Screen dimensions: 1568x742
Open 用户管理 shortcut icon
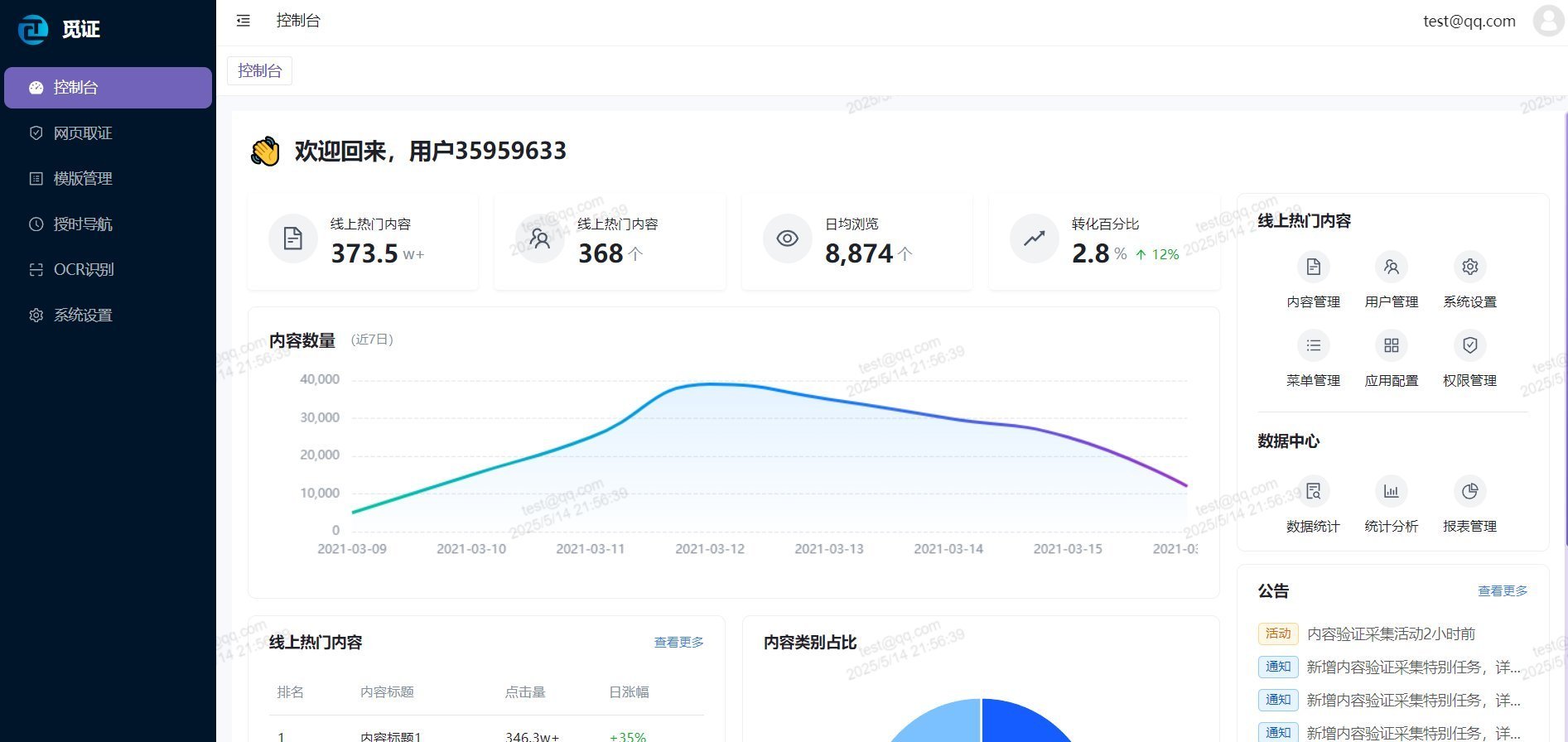click(1391, 267)
